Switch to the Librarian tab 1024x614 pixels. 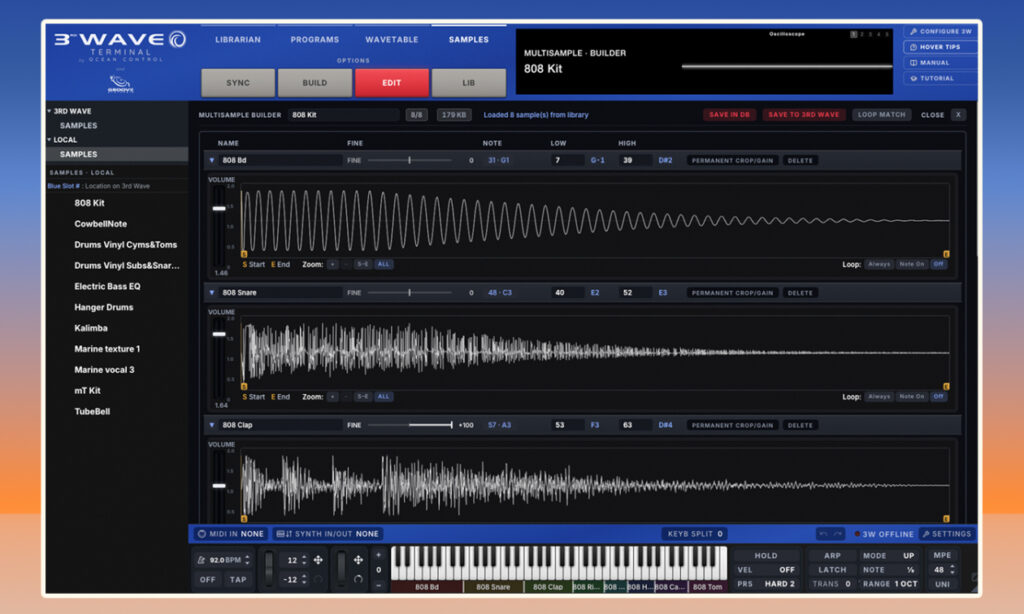(x=238, y=40)
